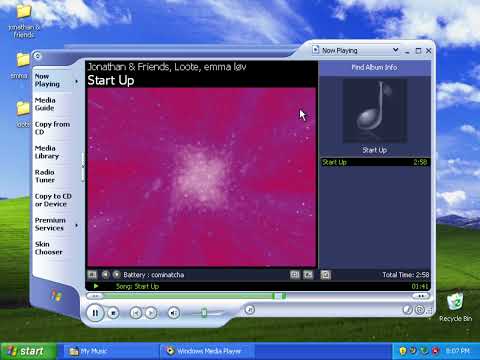Image resolution: width=480 pixels, height=360 pixels.
Task: Open the Windows Start menu
Action: coord(28,351)
